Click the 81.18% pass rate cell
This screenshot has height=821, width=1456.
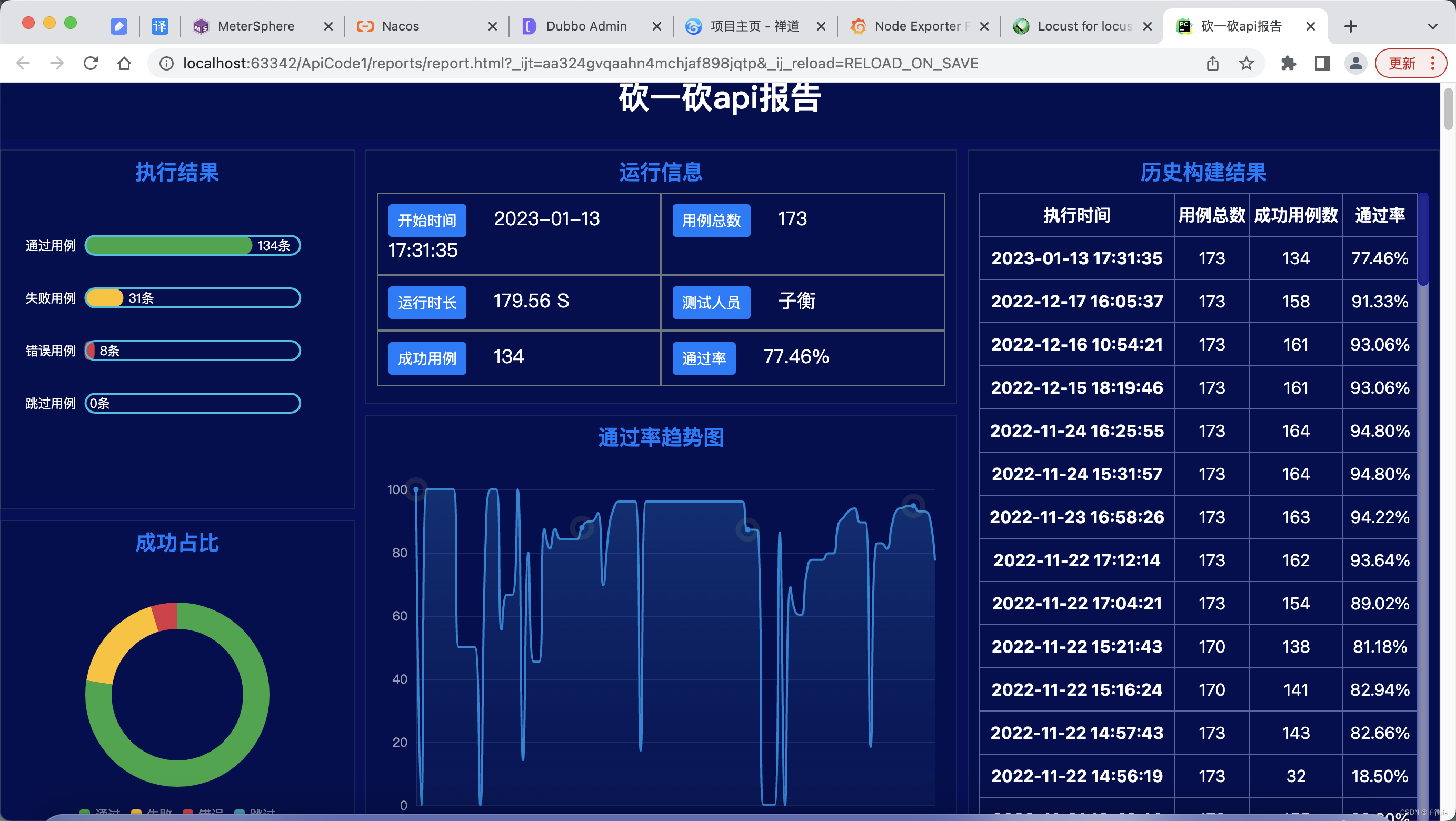click(x=1380, y=646)
